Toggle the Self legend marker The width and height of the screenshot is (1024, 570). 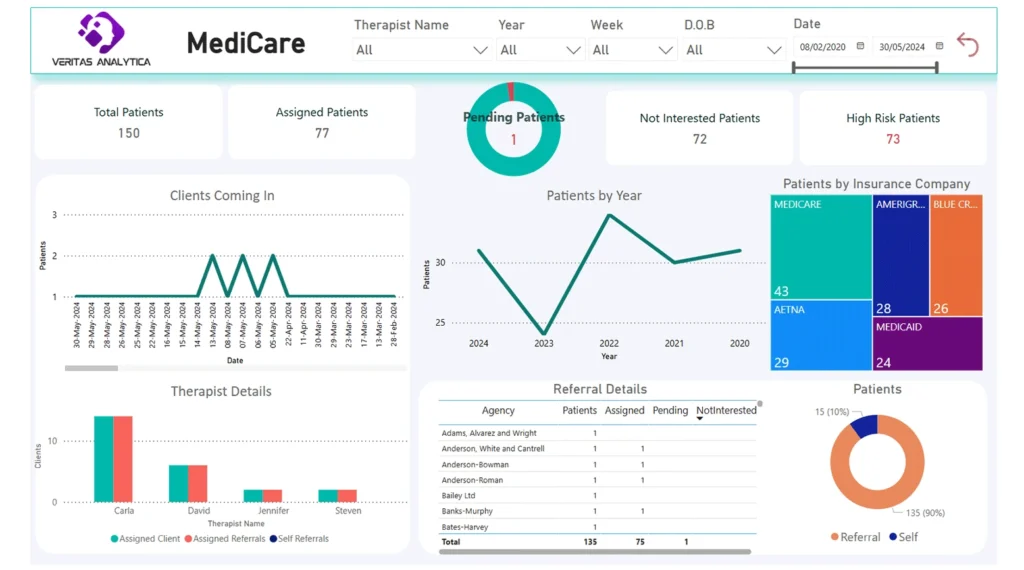tap(892, 537)
